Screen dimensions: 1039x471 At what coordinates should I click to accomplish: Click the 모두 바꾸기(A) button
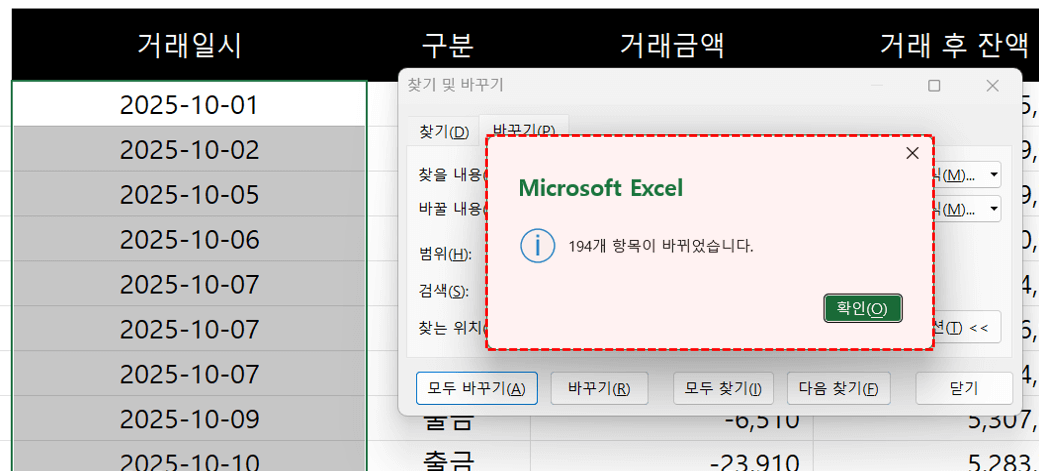[x=476, y=388]
